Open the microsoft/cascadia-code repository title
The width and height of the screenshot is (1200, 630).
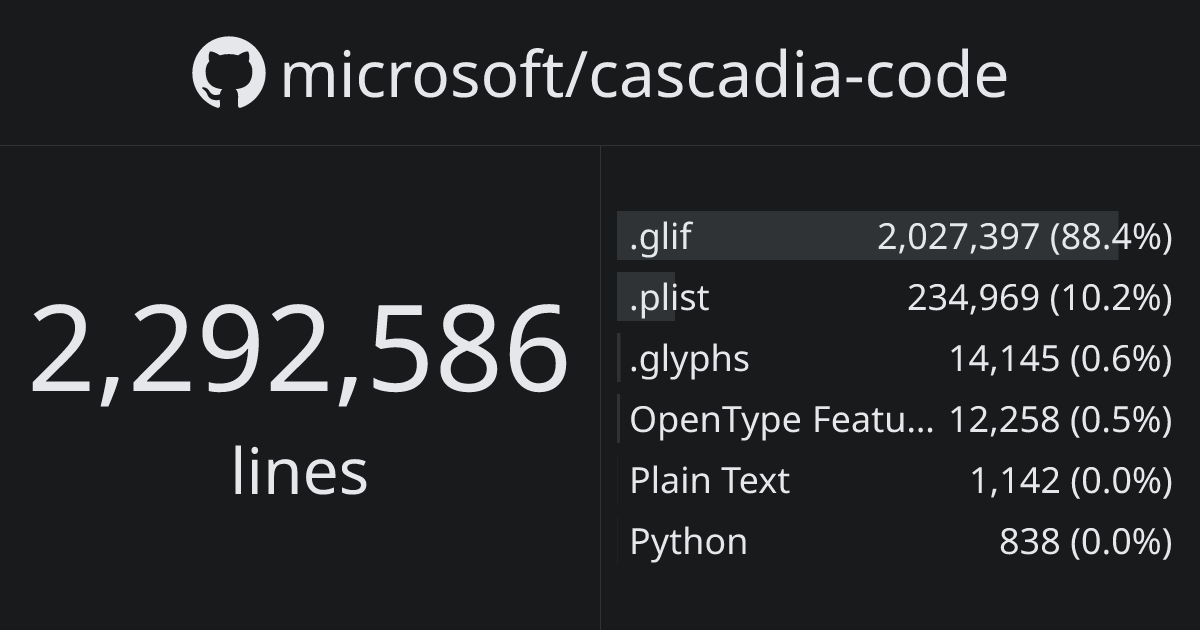[644, 74]
